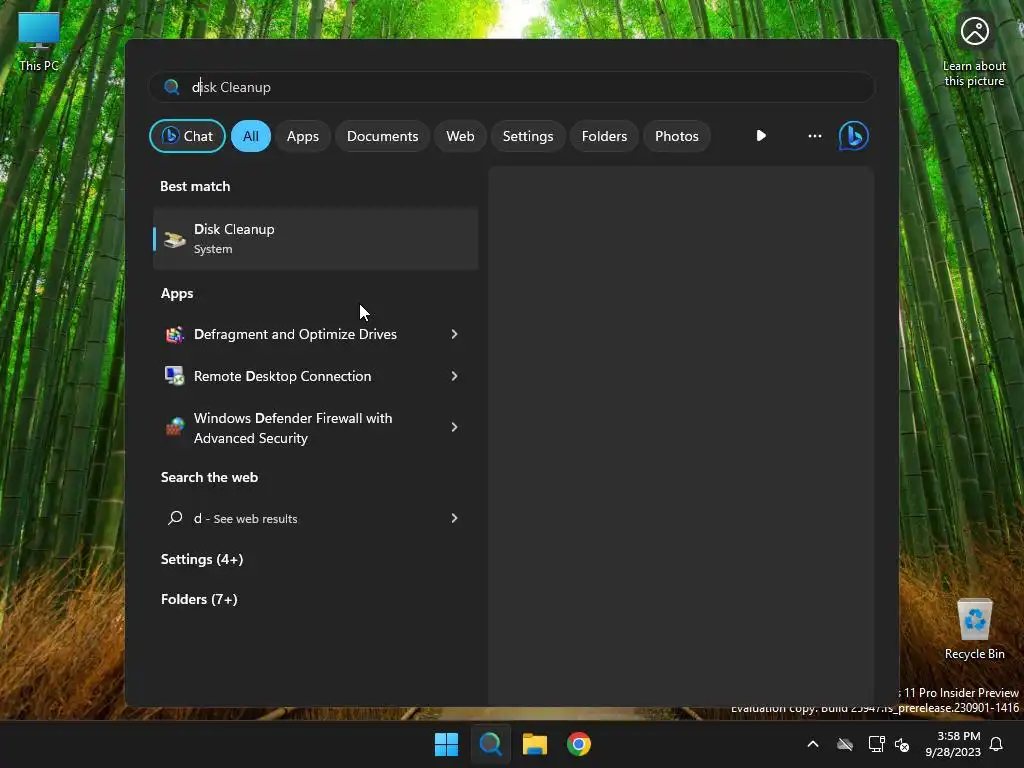1024x768 pixels.
Task: Click inside the search text field
Action: point(511,87)
